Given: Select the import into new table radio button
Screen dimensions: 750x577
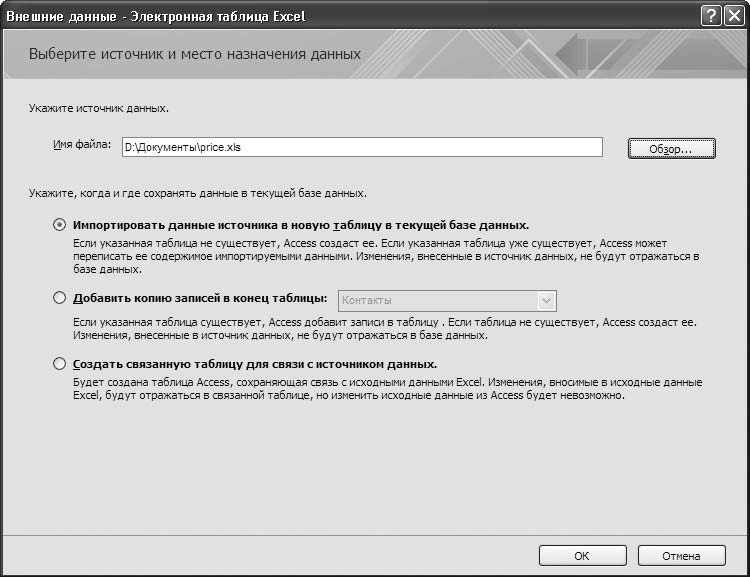Looking at the screenshot, I should coord(60,225).
